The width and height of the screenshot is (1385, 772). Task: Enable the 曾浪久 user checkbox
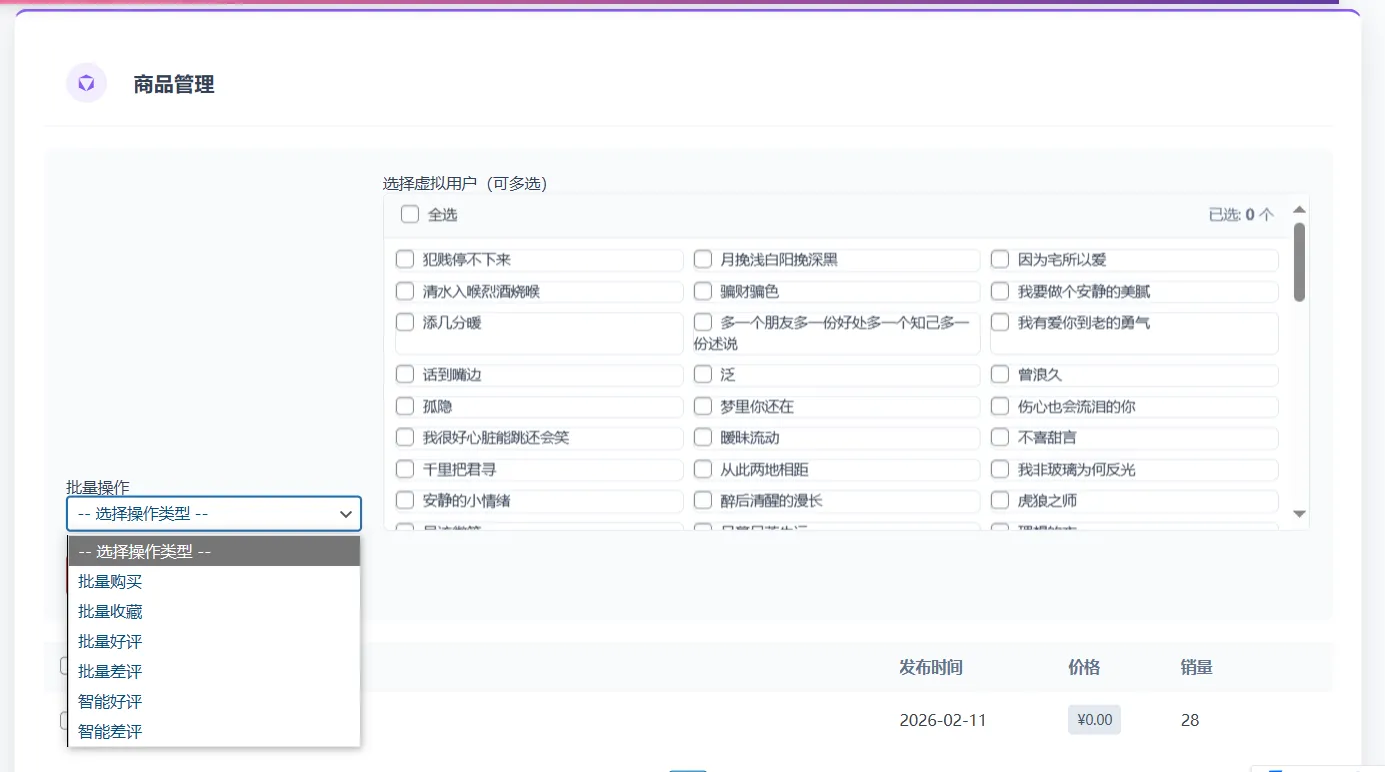pyautogui.click(x=1000, y=375)
